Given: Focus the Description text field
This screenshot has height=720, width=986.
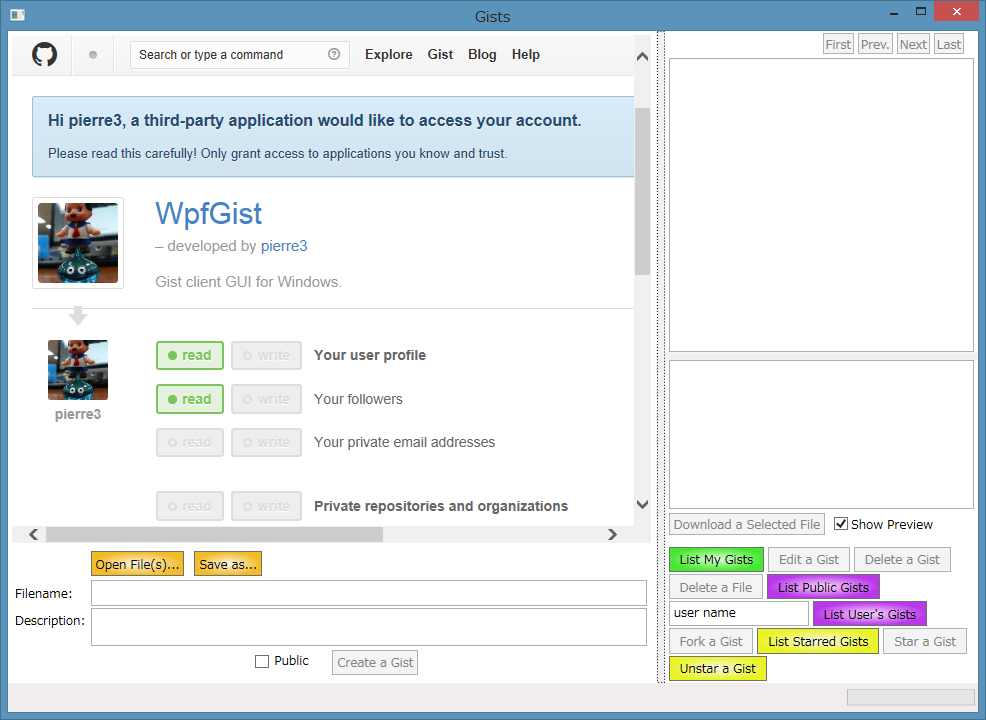Looking at the screenshot, I should coord(368,627).
